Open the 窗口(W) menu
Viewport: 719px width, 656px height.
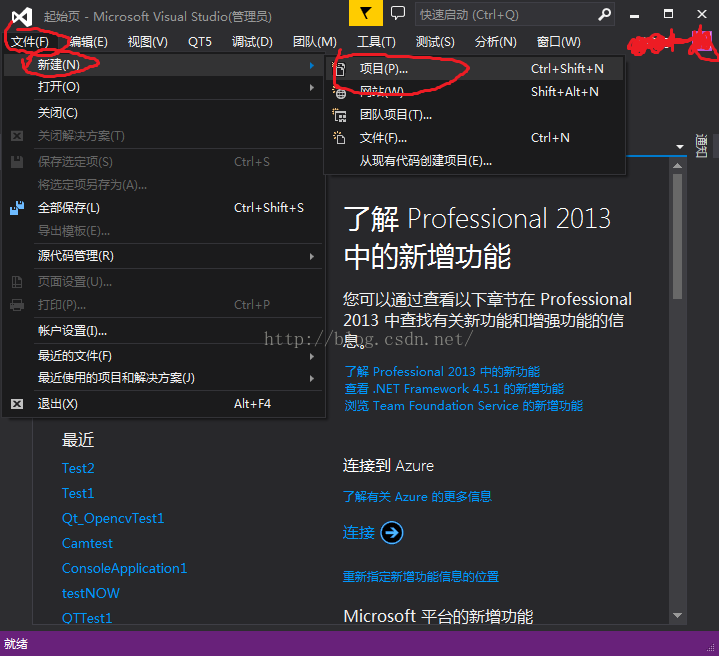tap(559, 42)
